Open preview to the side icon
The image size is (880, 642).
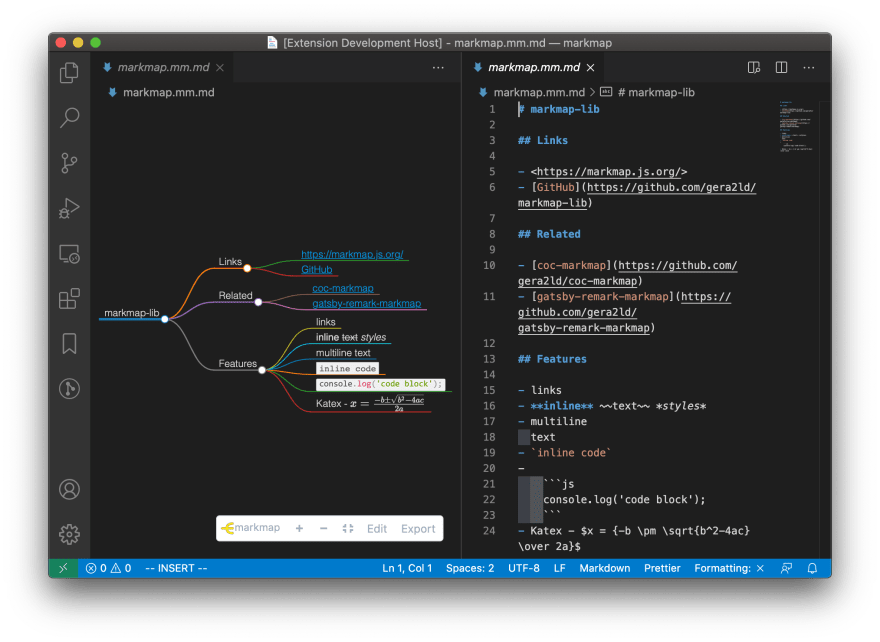[753, 67]
